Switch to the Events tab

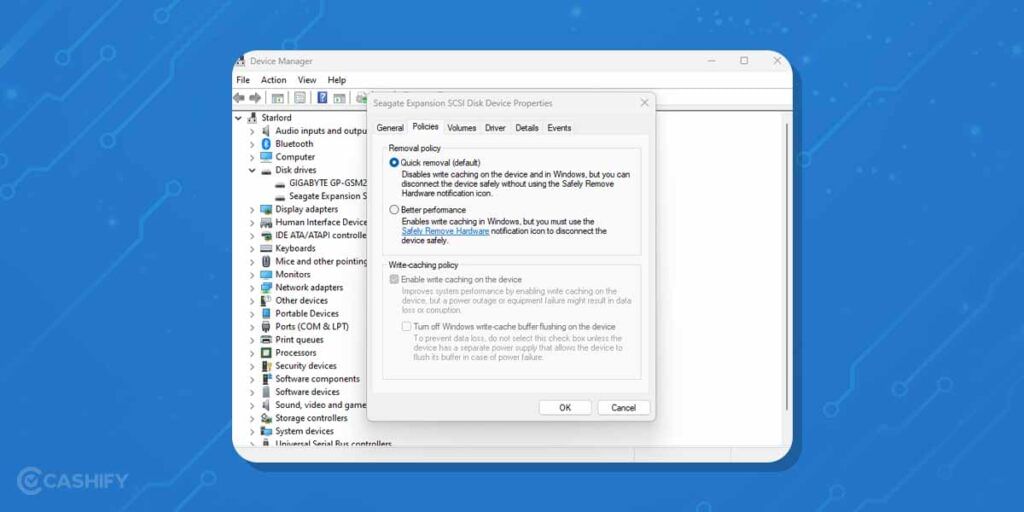(x=560, y=128)
